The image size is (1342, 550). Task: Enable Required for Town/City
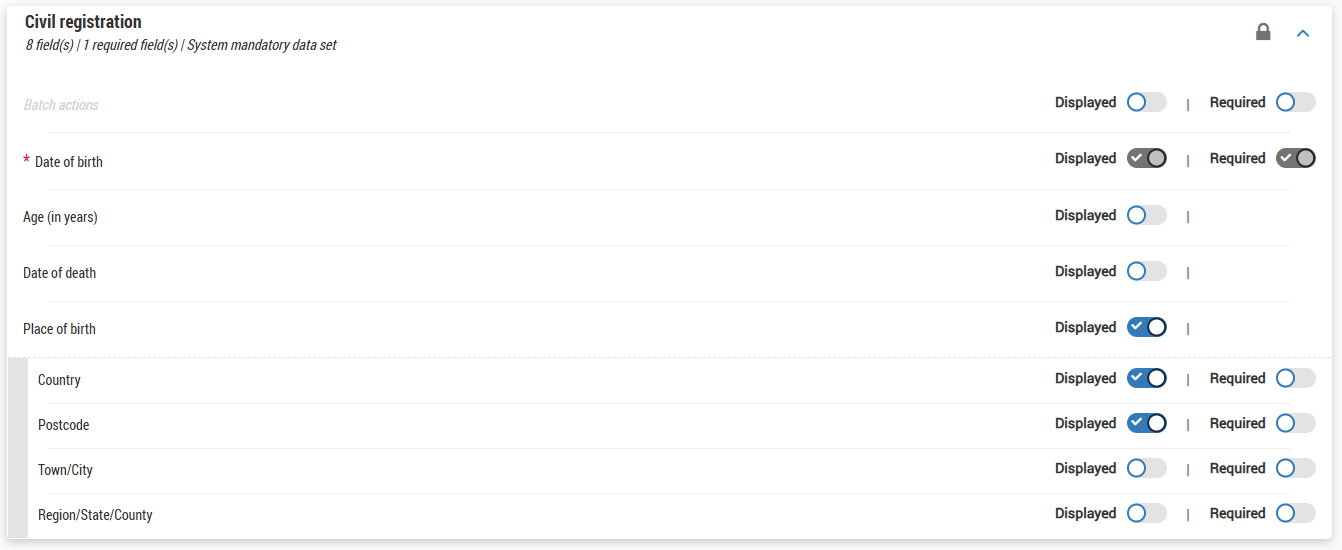click(1295, 468)
